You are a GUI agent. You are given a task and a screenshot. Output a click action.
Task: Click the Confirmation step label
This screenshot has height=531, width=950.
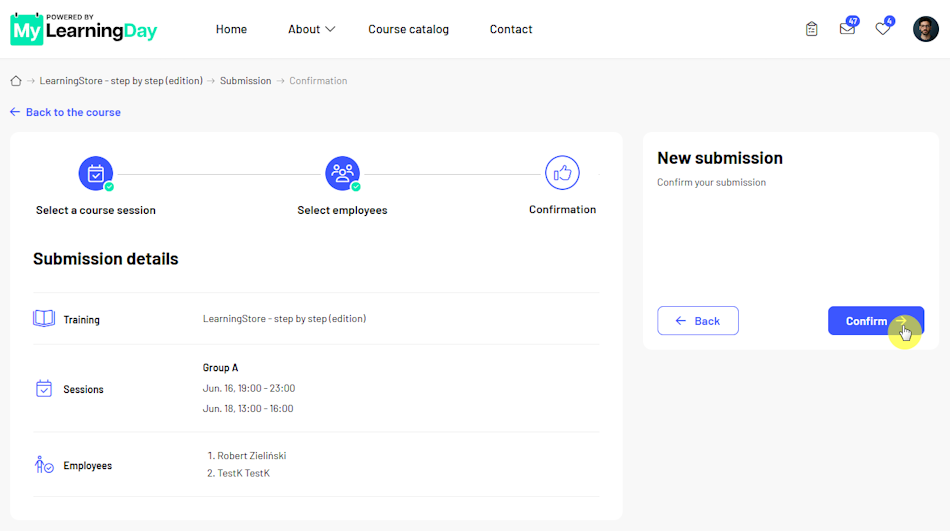pos(562,209)
